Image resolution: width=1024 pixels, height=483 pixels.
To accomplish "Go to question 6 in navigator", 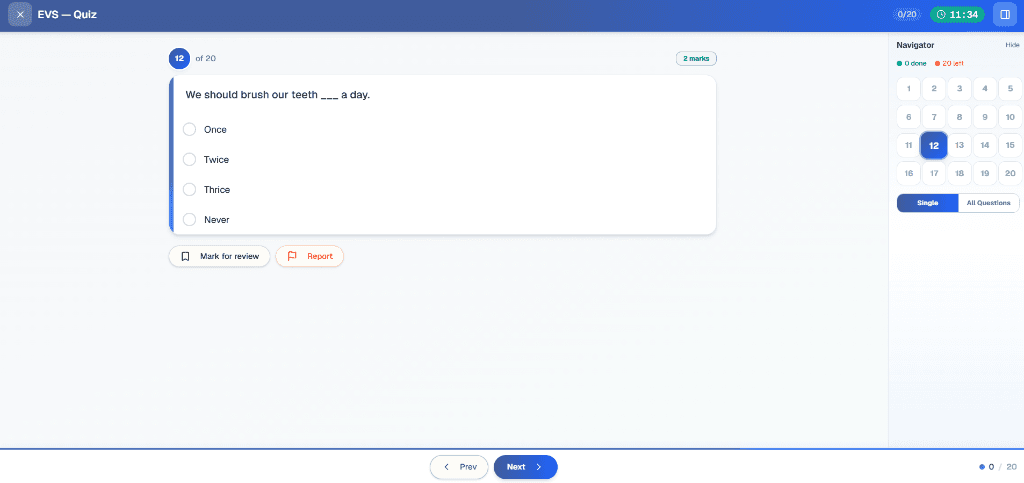I will coord(908,117).
